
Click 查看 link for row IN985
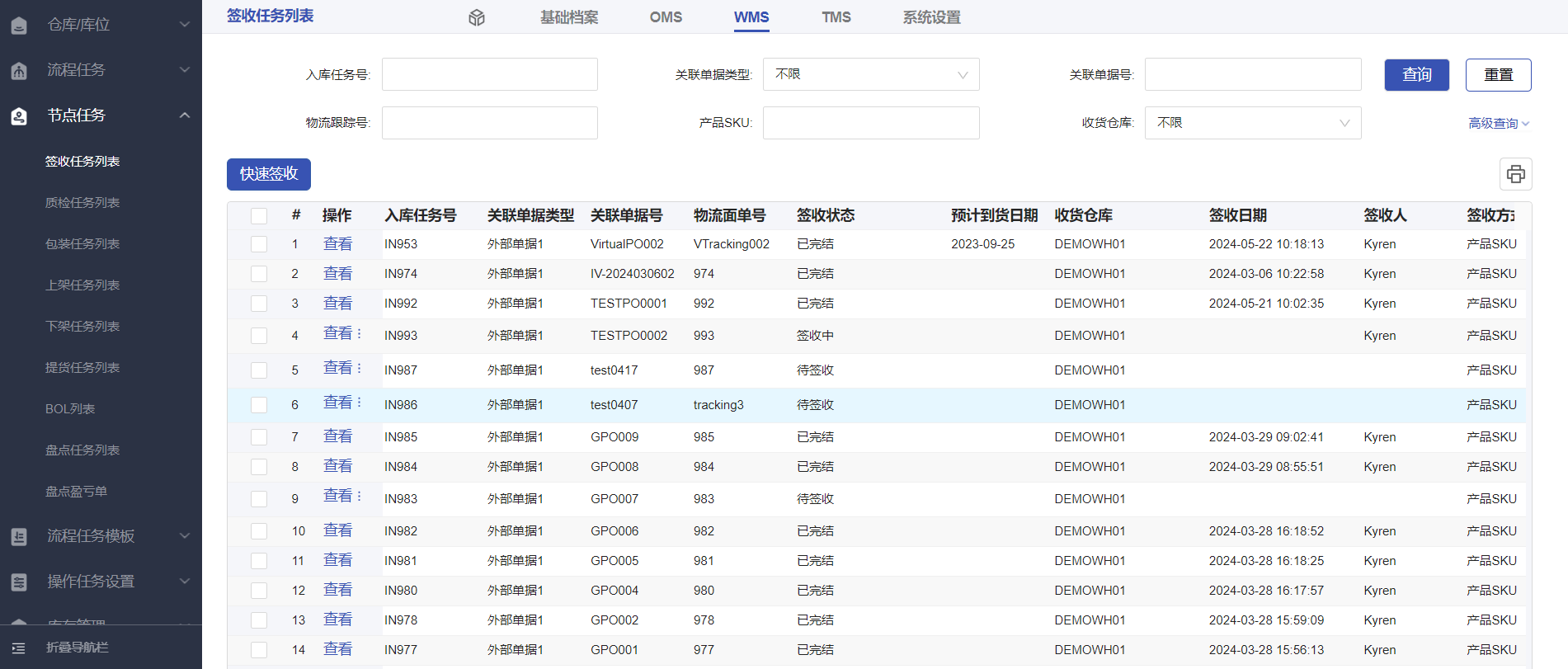(337, 436)
